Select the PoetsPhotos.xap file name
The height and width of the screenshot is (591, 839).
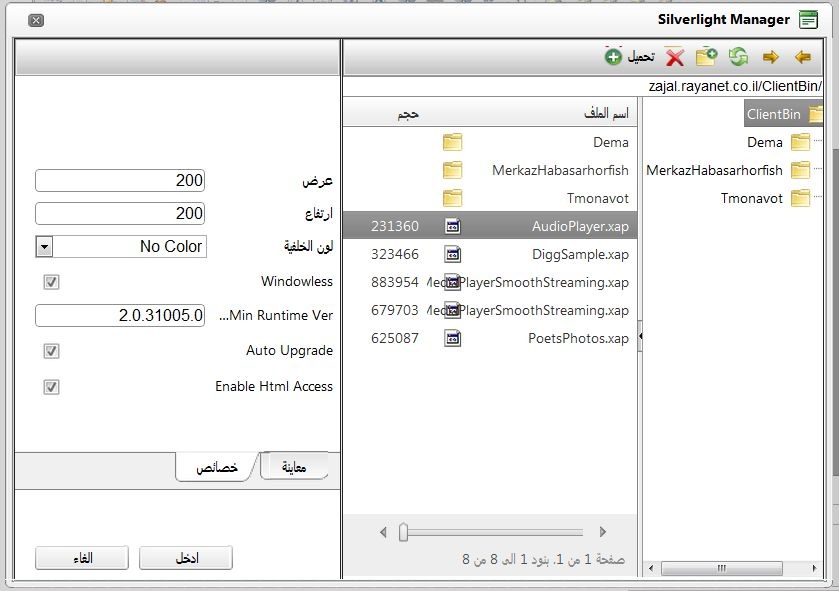tap(578, 338)
